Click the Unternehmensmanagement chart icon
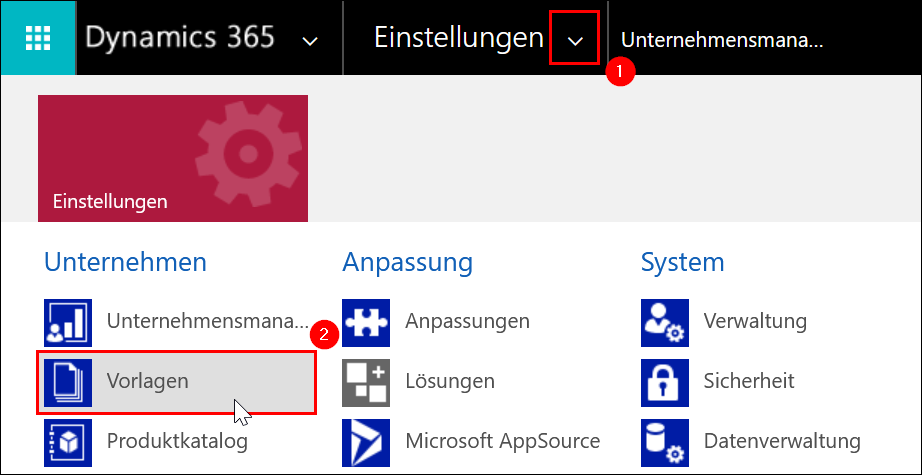 tap(68, 323)
